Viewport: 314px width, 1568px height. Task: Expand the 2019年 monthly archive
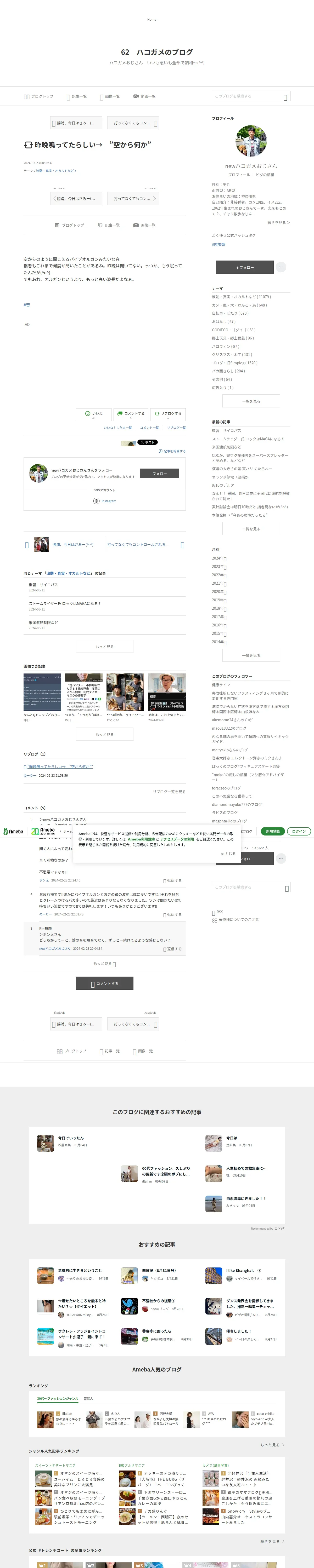[220, 600]
